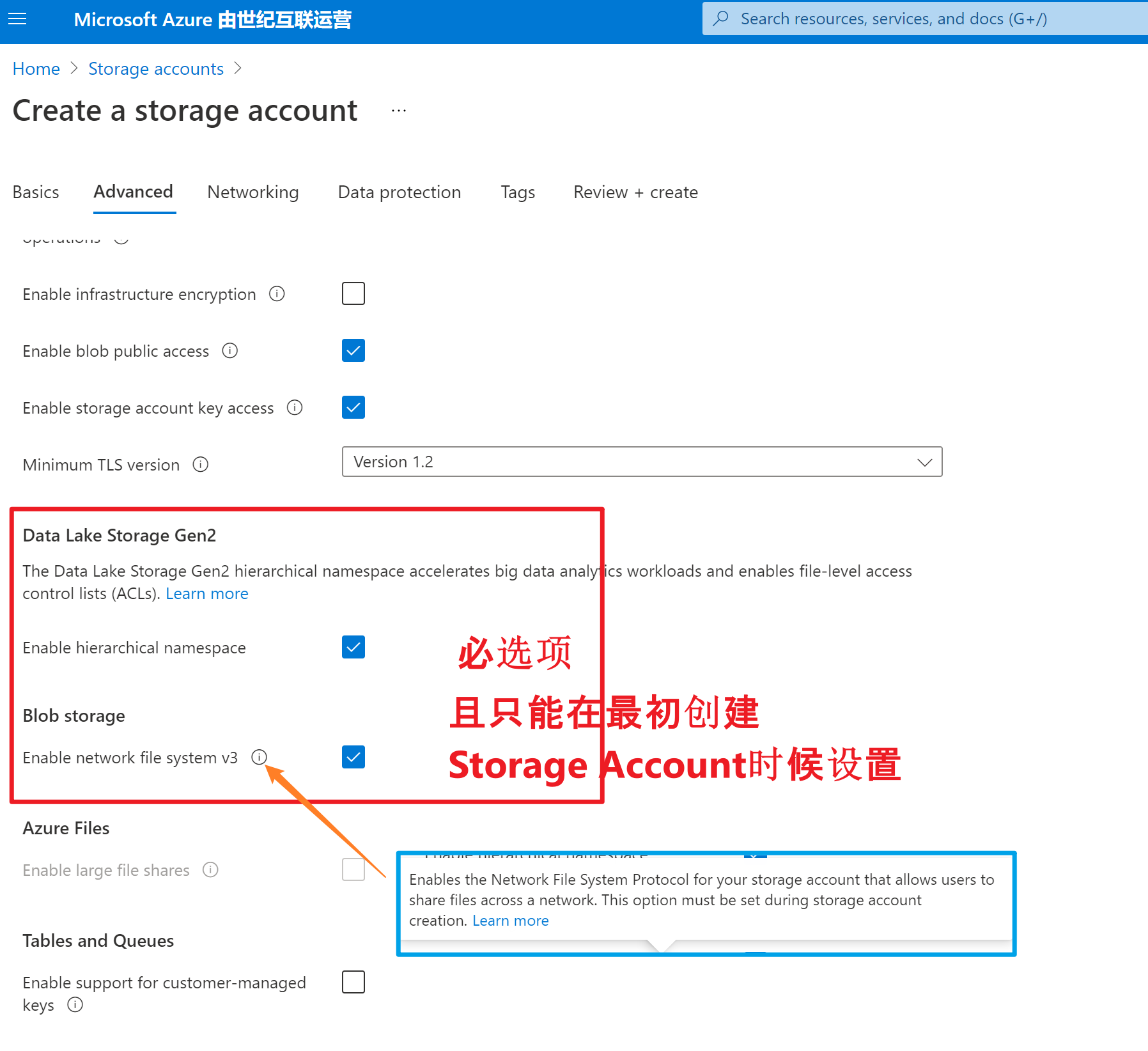Click the info icon beside infrastructure encryption

click(x=277, y=294)
